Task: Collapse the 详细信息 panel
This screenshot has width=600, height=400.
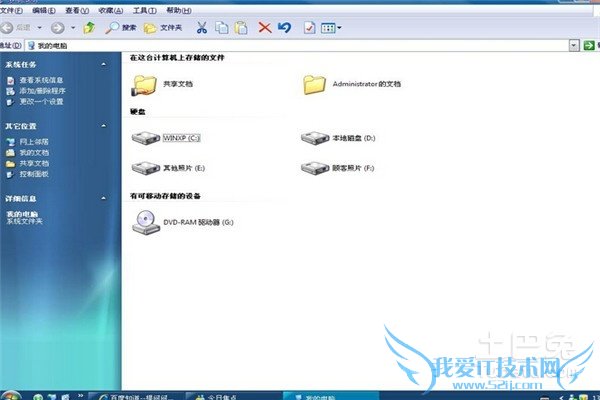Action: coord(103,198)
